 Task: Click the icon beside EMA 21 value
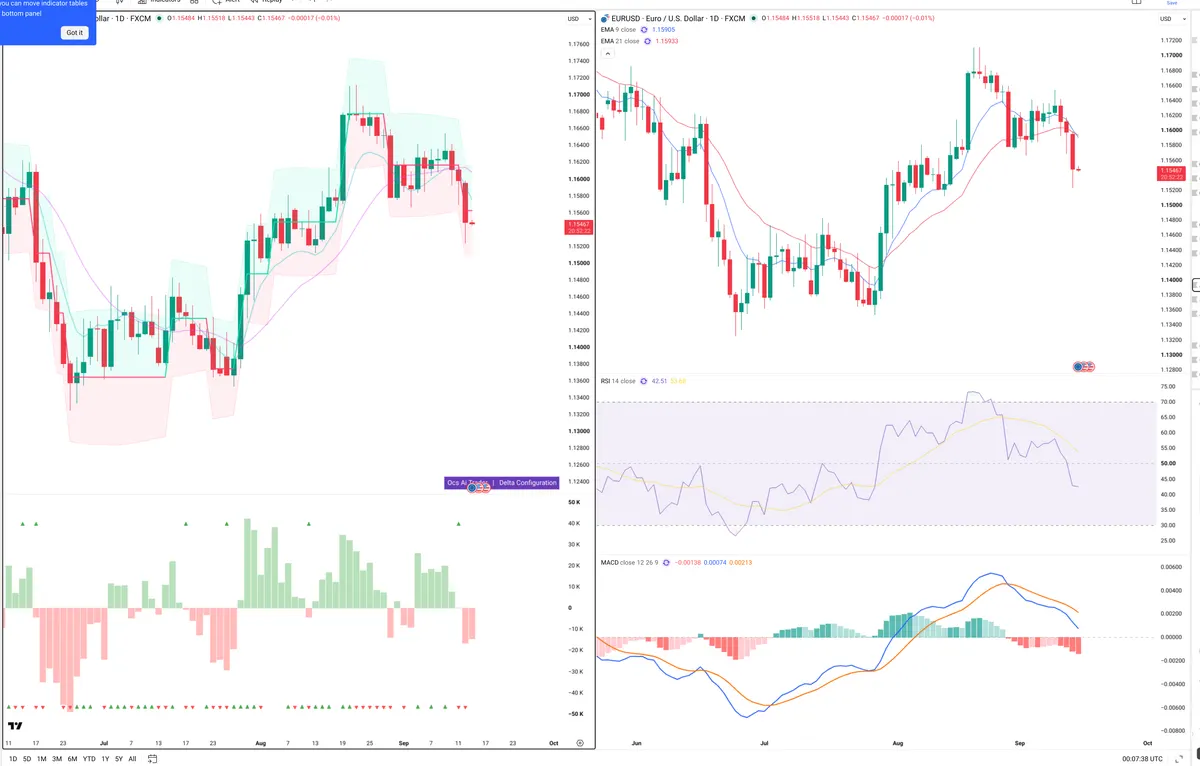coord(648,41)
